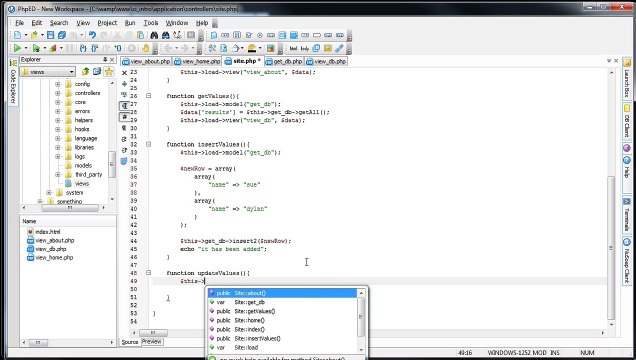Open the Terminals side panel
The height and width of the screenshot is (360, 636).
click(627, 215)
